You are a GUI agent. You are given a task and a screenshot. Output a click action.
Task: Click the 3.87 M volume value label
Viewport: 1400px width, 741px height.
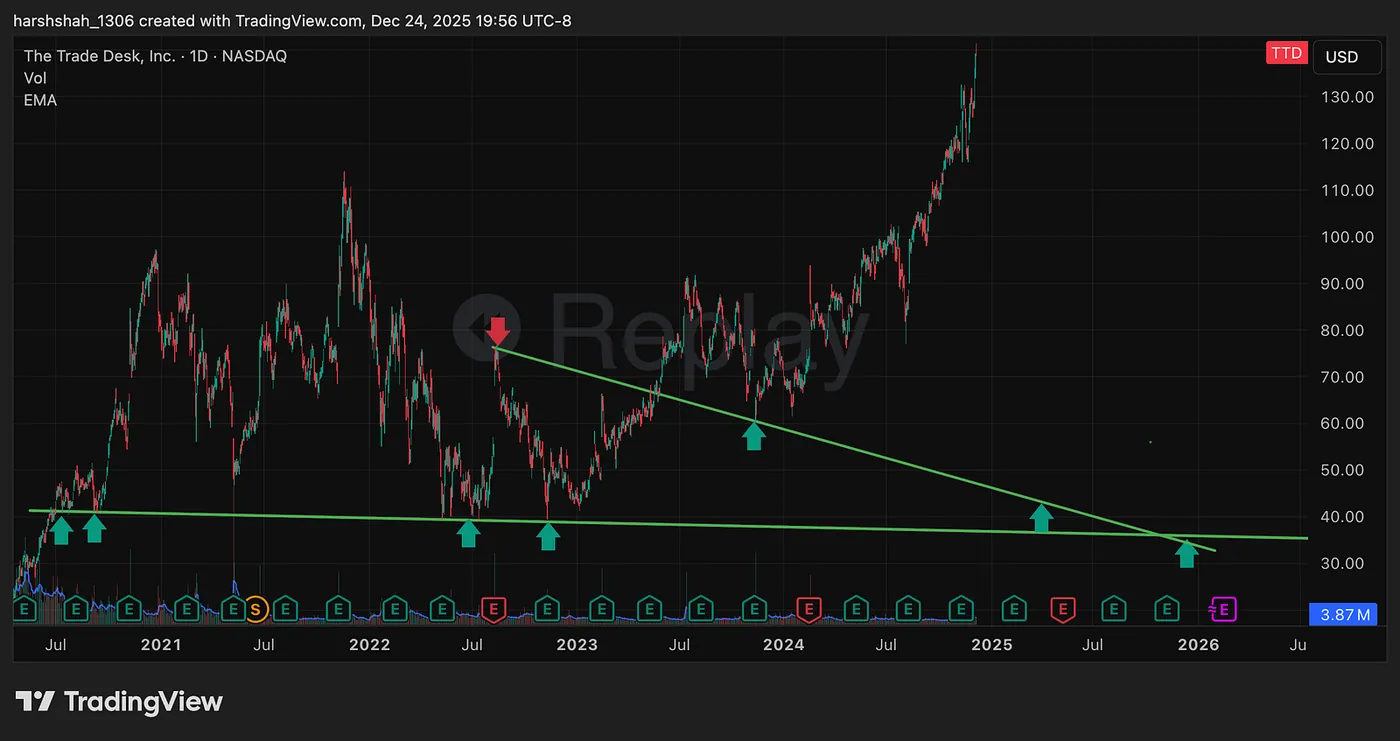[x=1342, y=614]
